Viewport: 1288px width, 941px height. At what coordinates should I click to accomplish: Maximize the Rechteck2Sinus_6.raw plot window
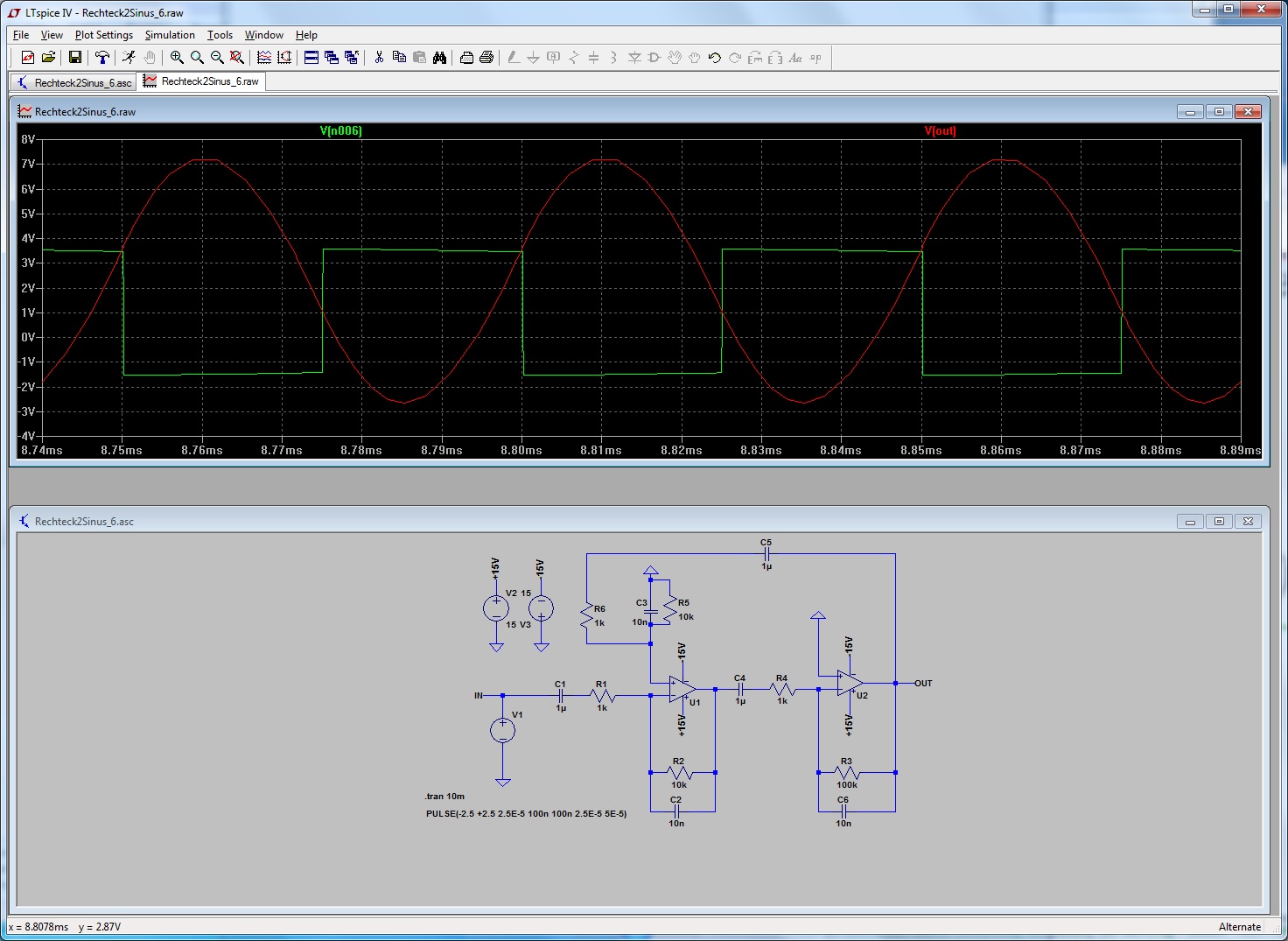click(1219, 112)
